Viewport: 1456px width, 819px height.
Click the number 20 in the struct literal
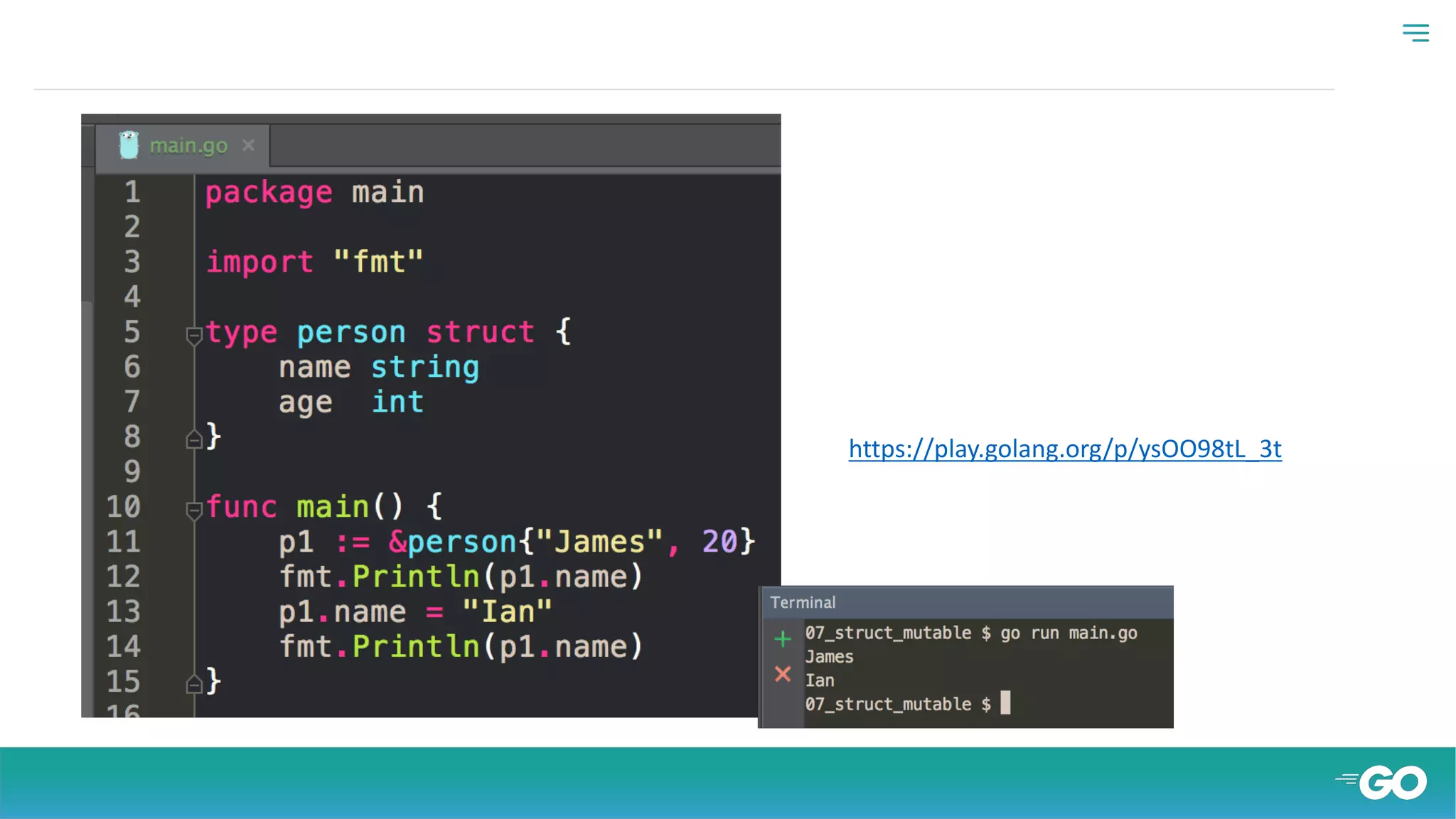tap(719, 542)
